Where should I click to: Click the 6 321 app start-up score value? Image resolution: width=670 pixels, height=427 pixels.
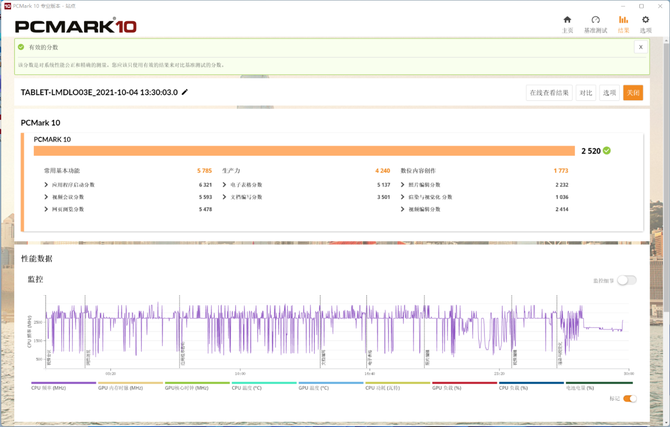(x=205, y=185)
